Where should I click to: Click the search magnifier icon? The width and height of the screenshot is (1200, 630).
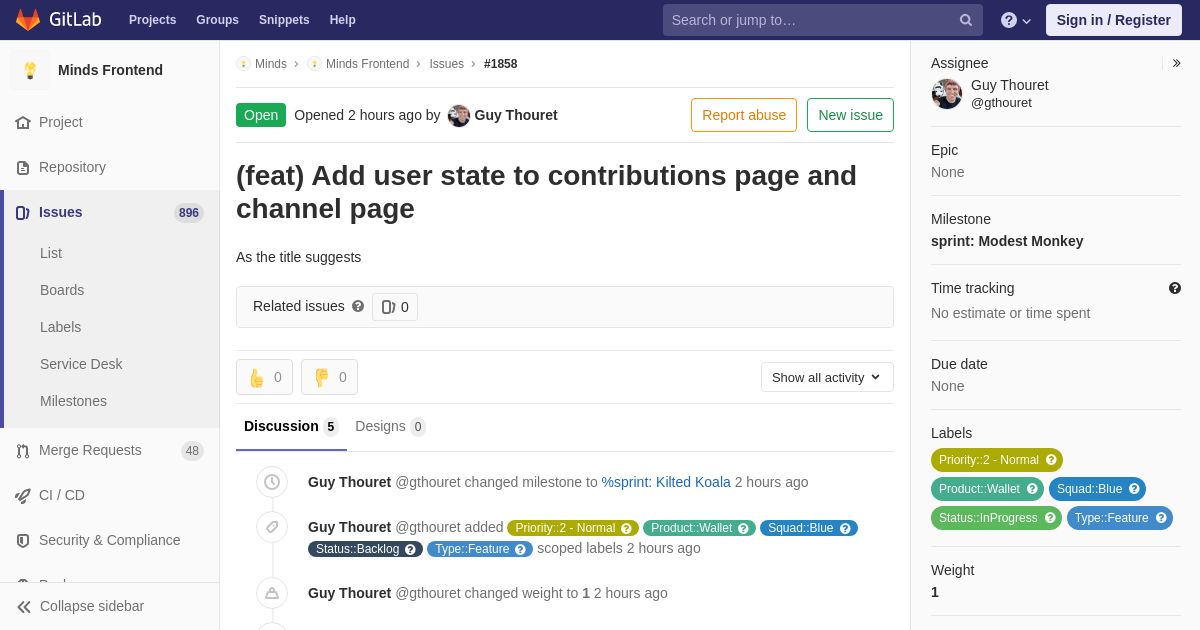click(966, 20)
